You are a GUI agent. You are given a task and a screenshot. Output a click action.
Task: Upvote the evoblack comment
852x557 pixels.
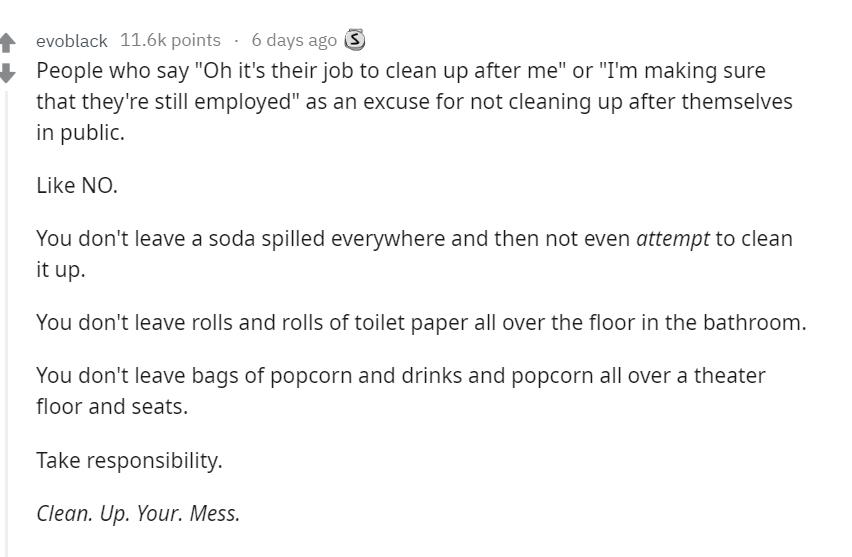(7, 43)
